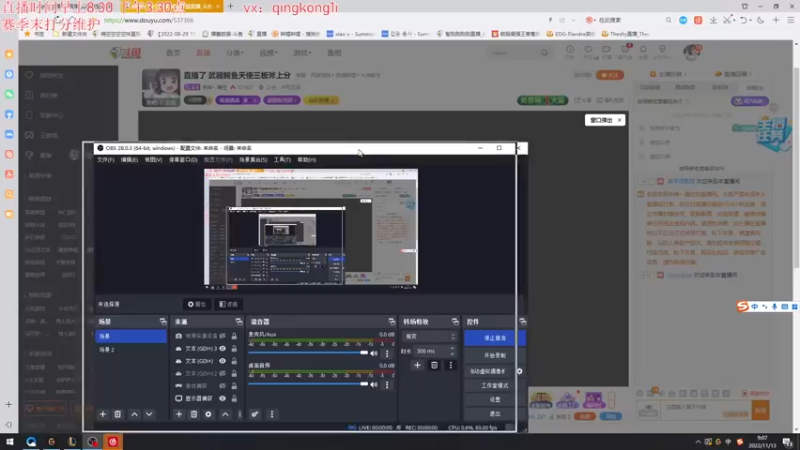
Task: Open transition three-dot properties menu
Action: 451,365
